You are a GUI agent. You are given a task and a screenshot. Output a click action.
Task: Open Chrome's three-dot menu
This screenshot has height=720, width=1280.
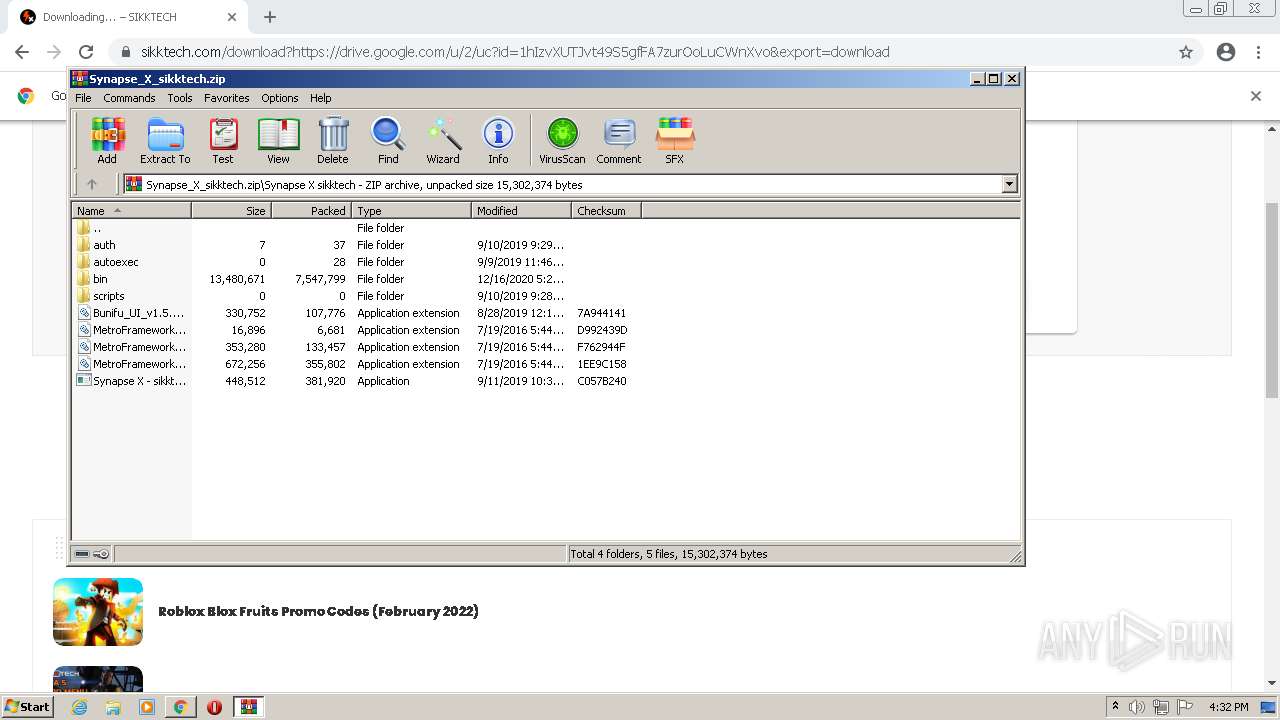click(1259, 52)
